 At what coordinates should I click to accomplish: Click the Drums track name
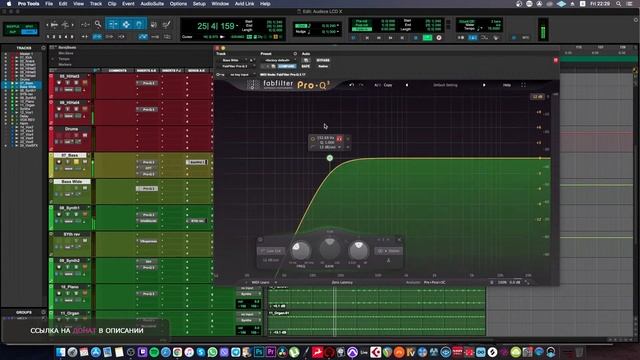[x=71, y=129]
